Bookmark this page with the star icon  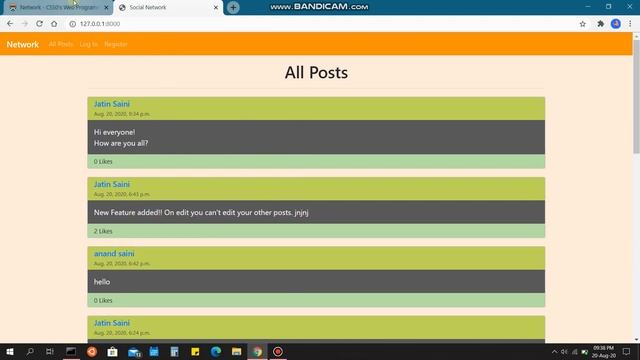point(582,24)
